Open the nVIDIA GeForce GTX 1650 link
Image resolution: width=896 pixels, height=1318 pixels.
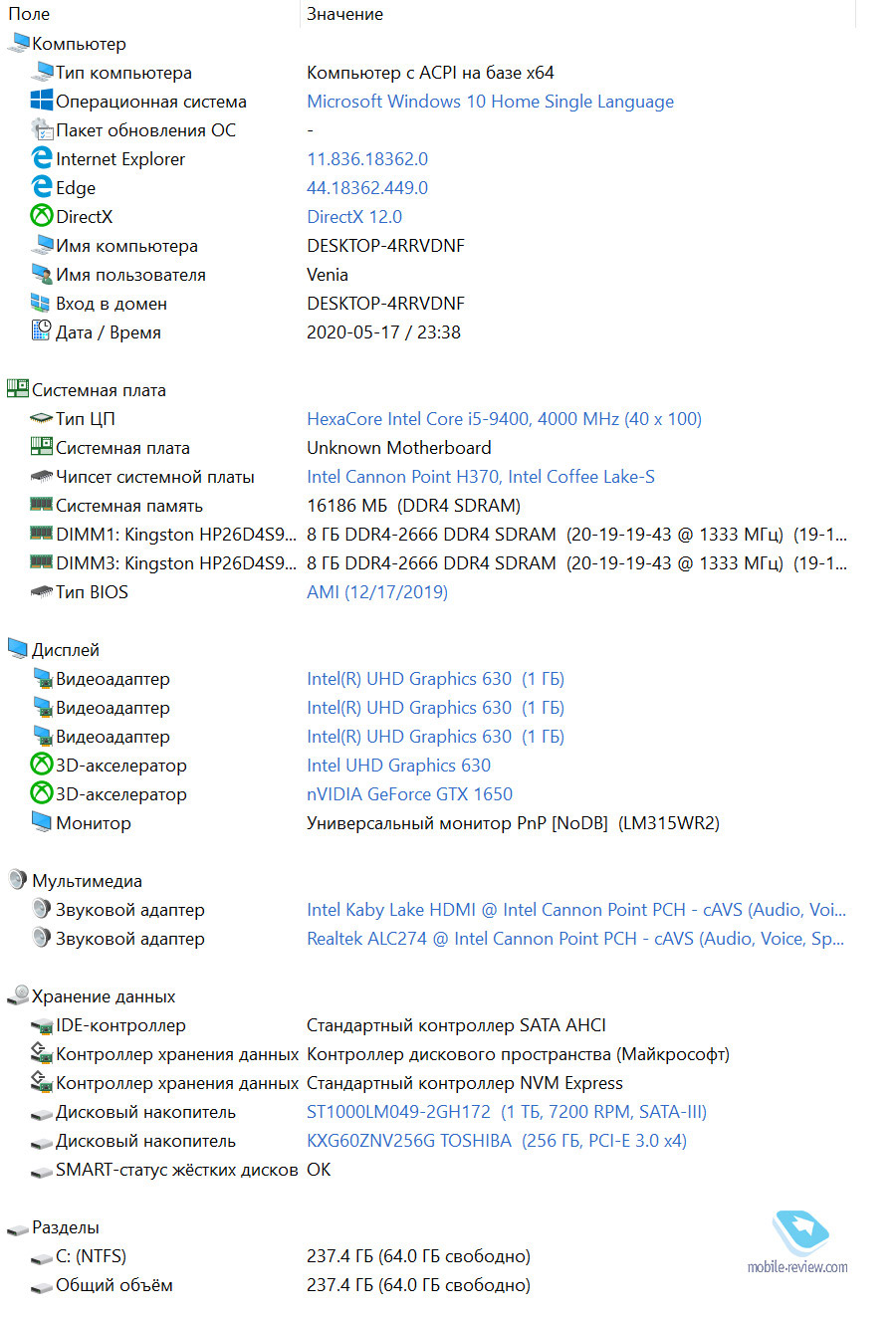409,794
